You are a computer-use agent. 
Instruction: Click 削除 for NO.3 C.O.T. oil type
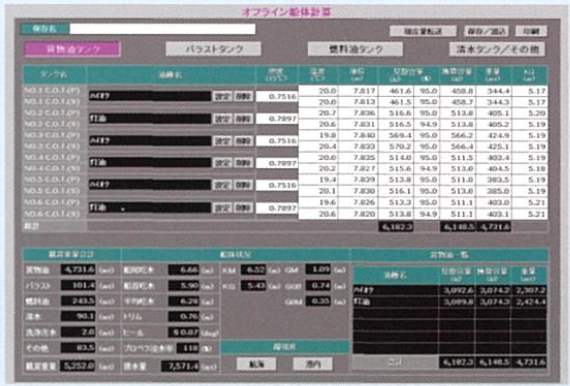click(x=243, y=141)
